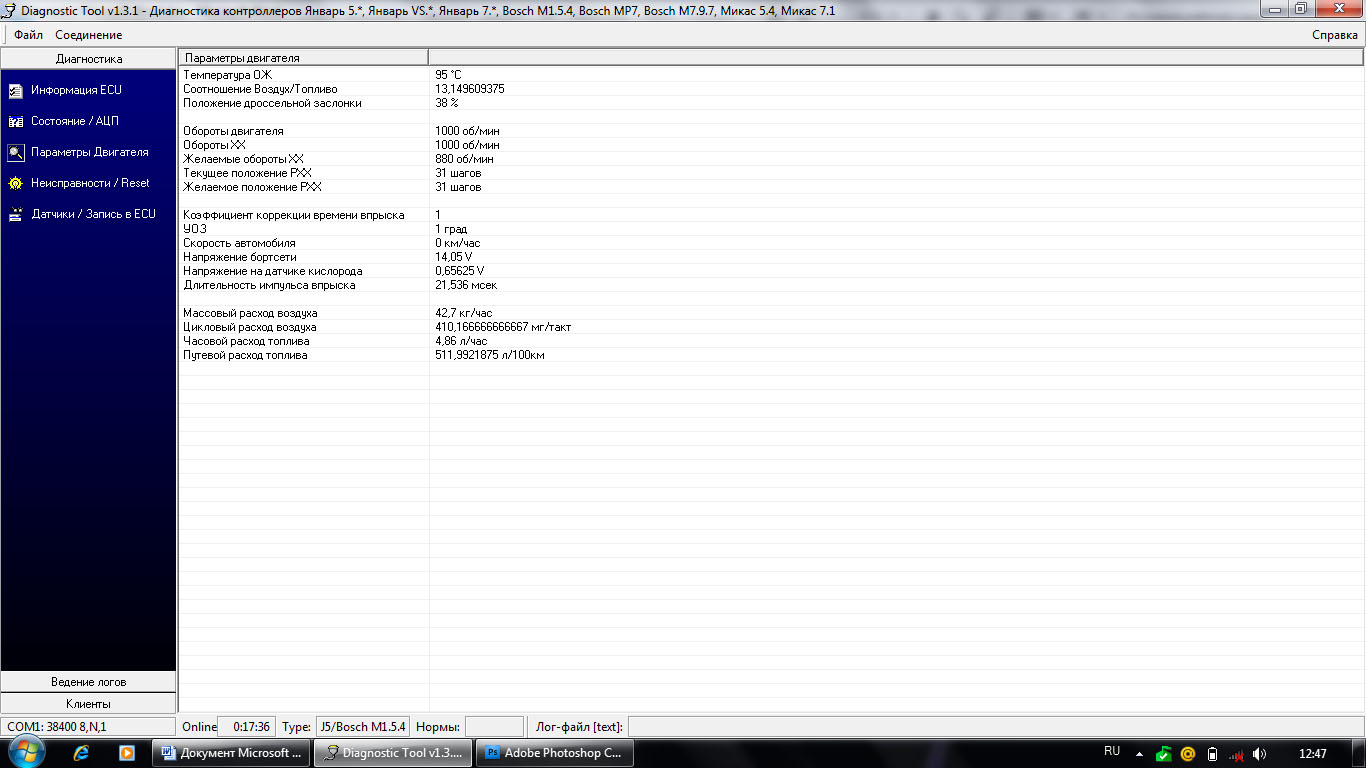Select the Соотношение Воздух/Топливо row

pyautogui.click(x=771, y=89)
